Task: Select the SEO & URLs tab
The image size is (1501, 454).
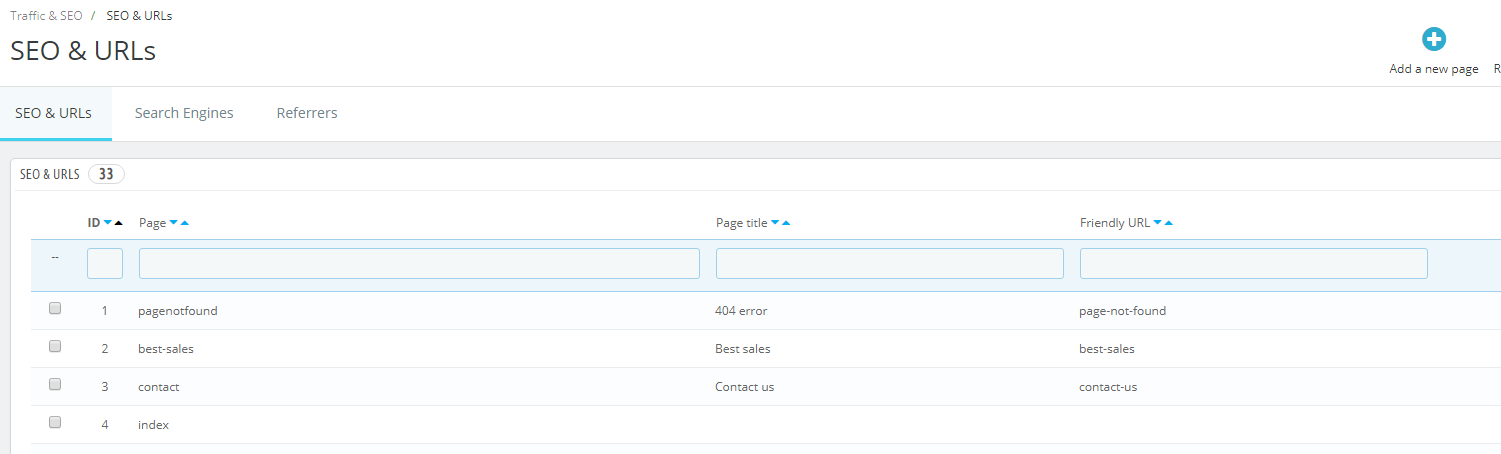Action: pos(54,113)
